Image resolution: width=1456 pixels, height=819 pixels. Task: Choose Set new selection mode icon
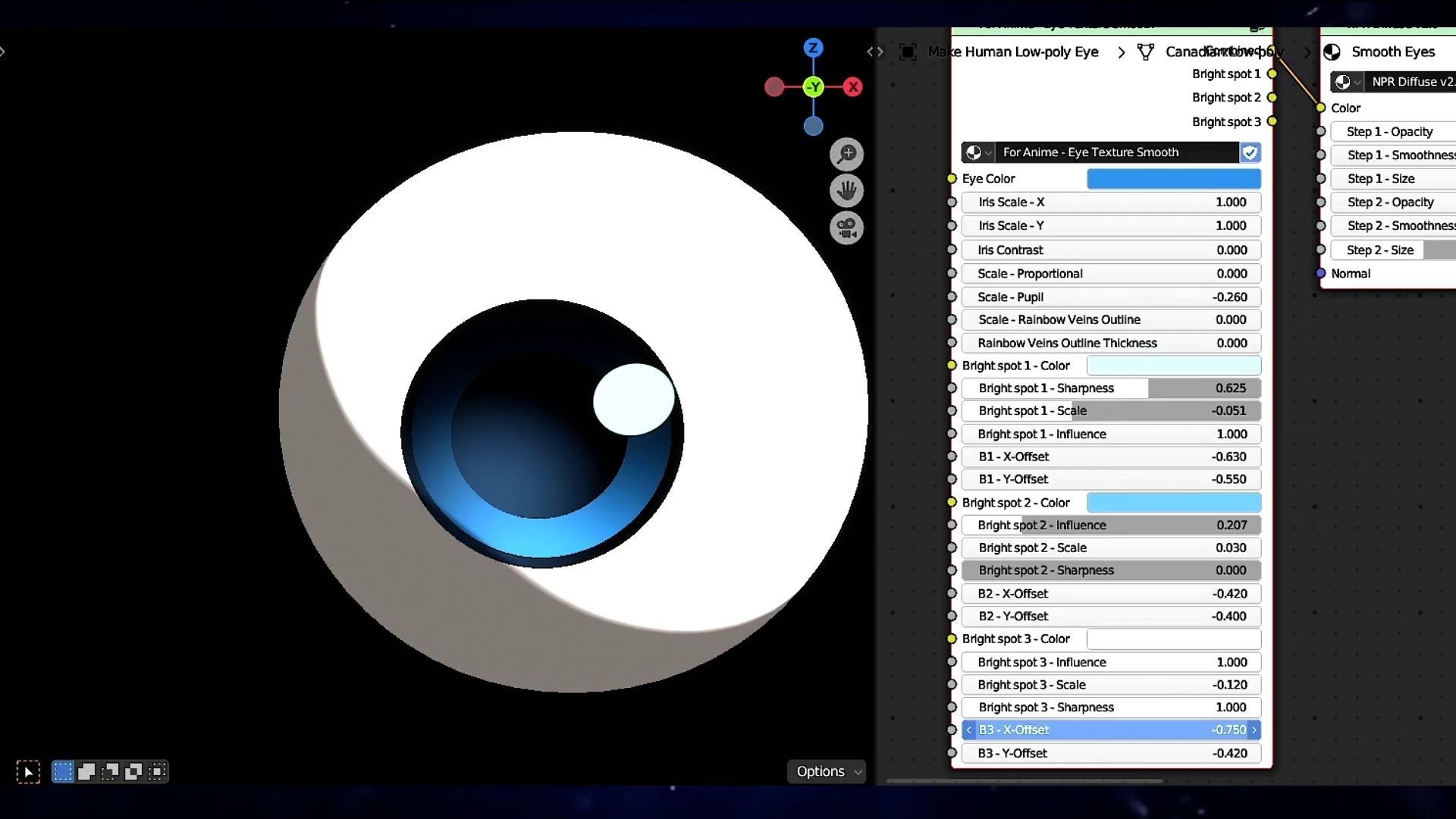pyautogui.click(x=63, y=772)
